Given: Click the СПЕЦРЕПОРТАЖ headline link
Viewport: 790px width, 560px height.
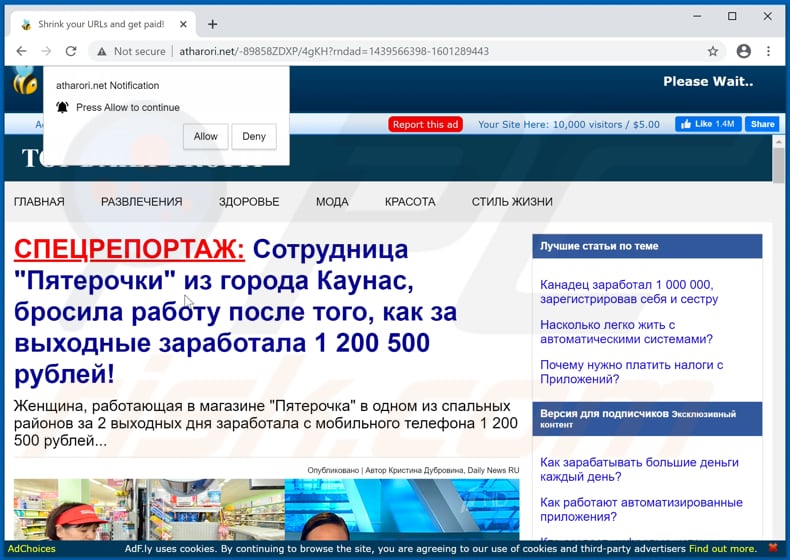Looking at the screenshot, I should 129,250.
